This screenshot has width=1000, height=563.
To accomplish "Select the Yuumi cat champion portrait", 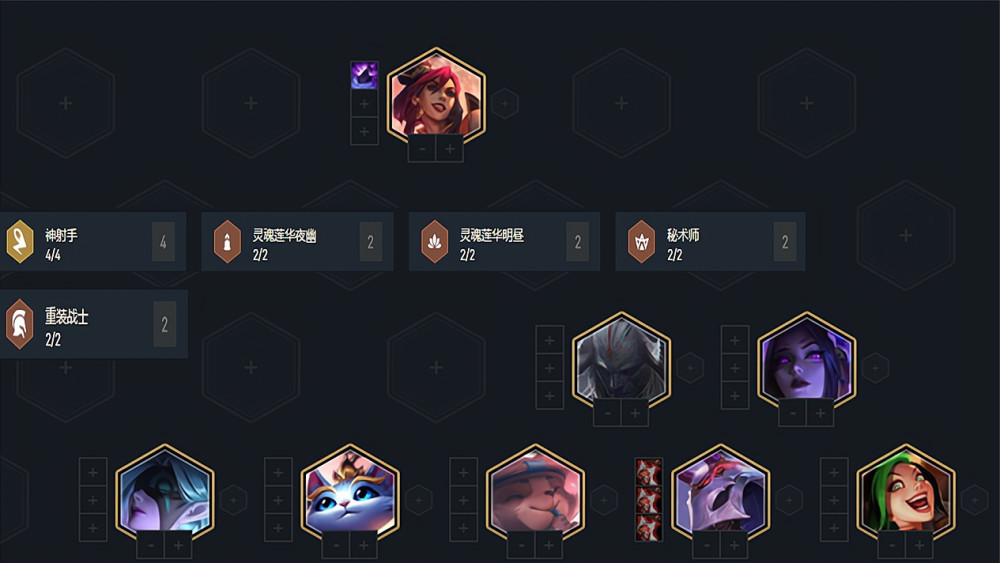I will tap(350, 493).
